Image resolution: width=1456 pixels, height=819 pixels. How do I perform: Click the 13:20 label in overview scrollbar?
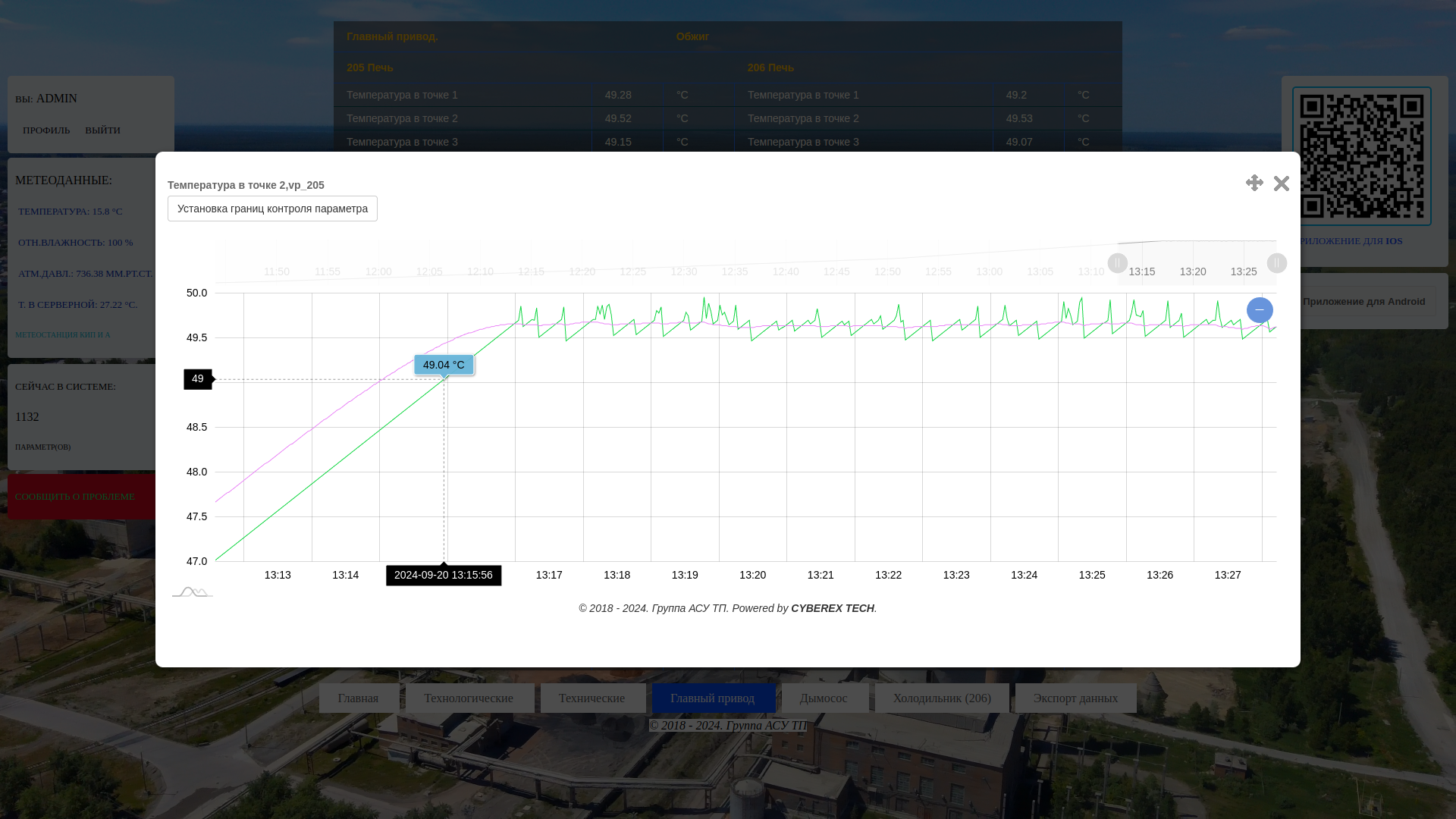1193,271
